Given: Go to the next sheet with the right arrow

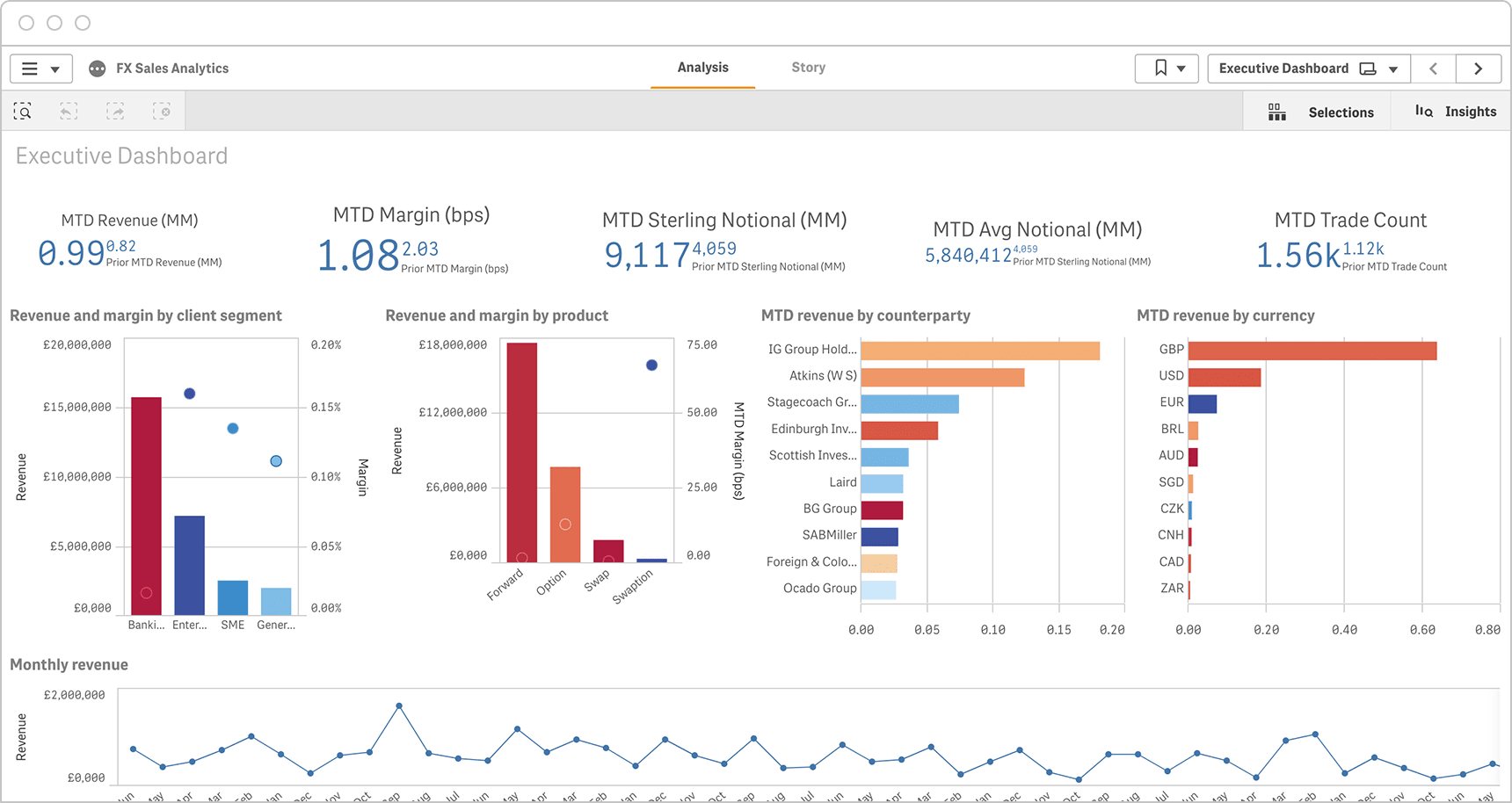Looking at the screenshot, I should point(1479,68).
